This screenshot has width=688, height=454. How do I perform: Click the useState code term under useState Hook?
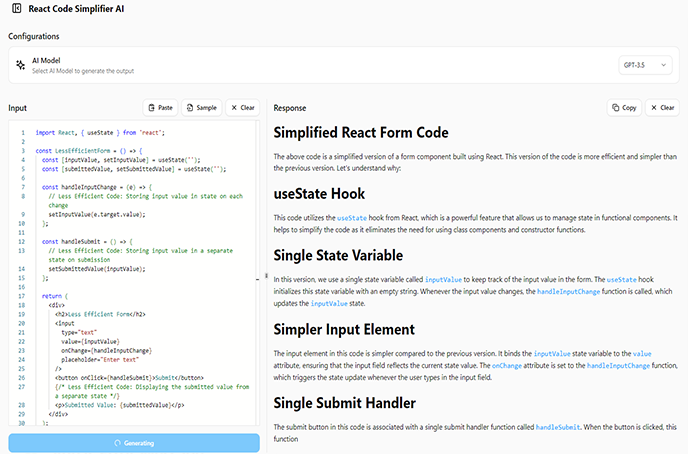pyautogui.click(x=351, y=217)
